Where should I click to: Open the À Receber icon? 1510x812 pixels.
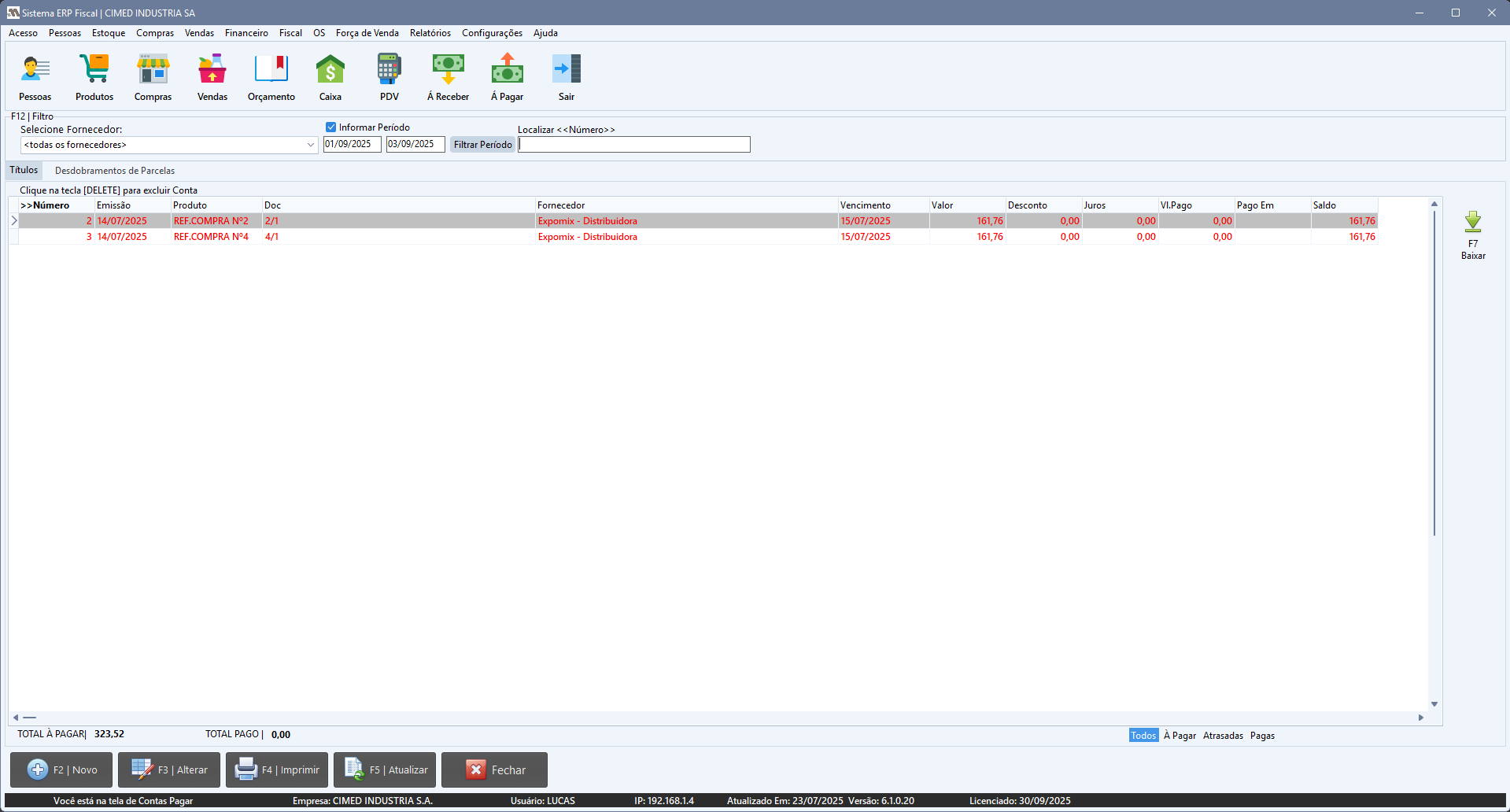[x=448, y=70]
